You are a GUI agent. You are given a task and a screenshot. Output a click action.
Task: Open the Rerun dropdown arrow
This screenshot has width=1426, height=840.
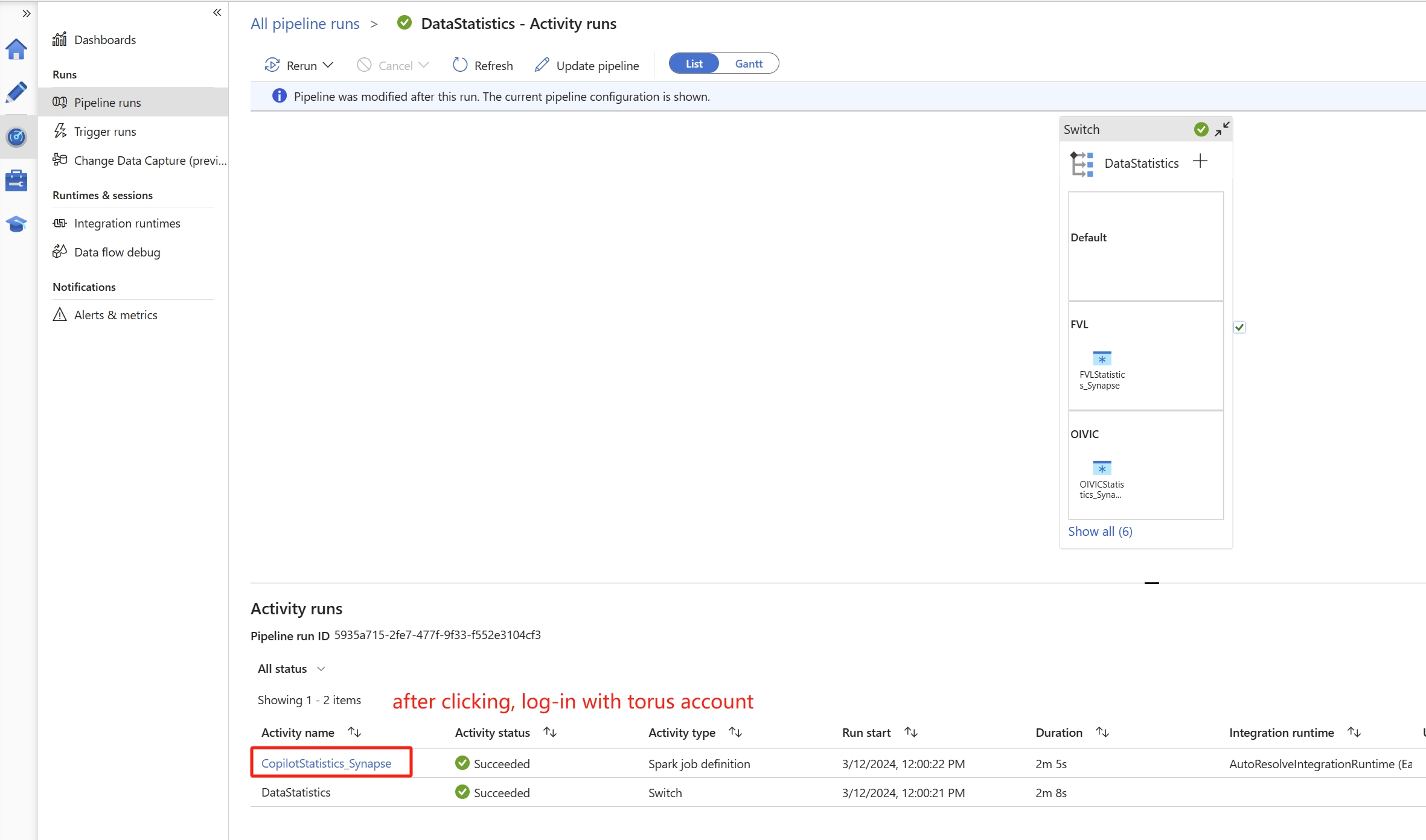(328, 65)
